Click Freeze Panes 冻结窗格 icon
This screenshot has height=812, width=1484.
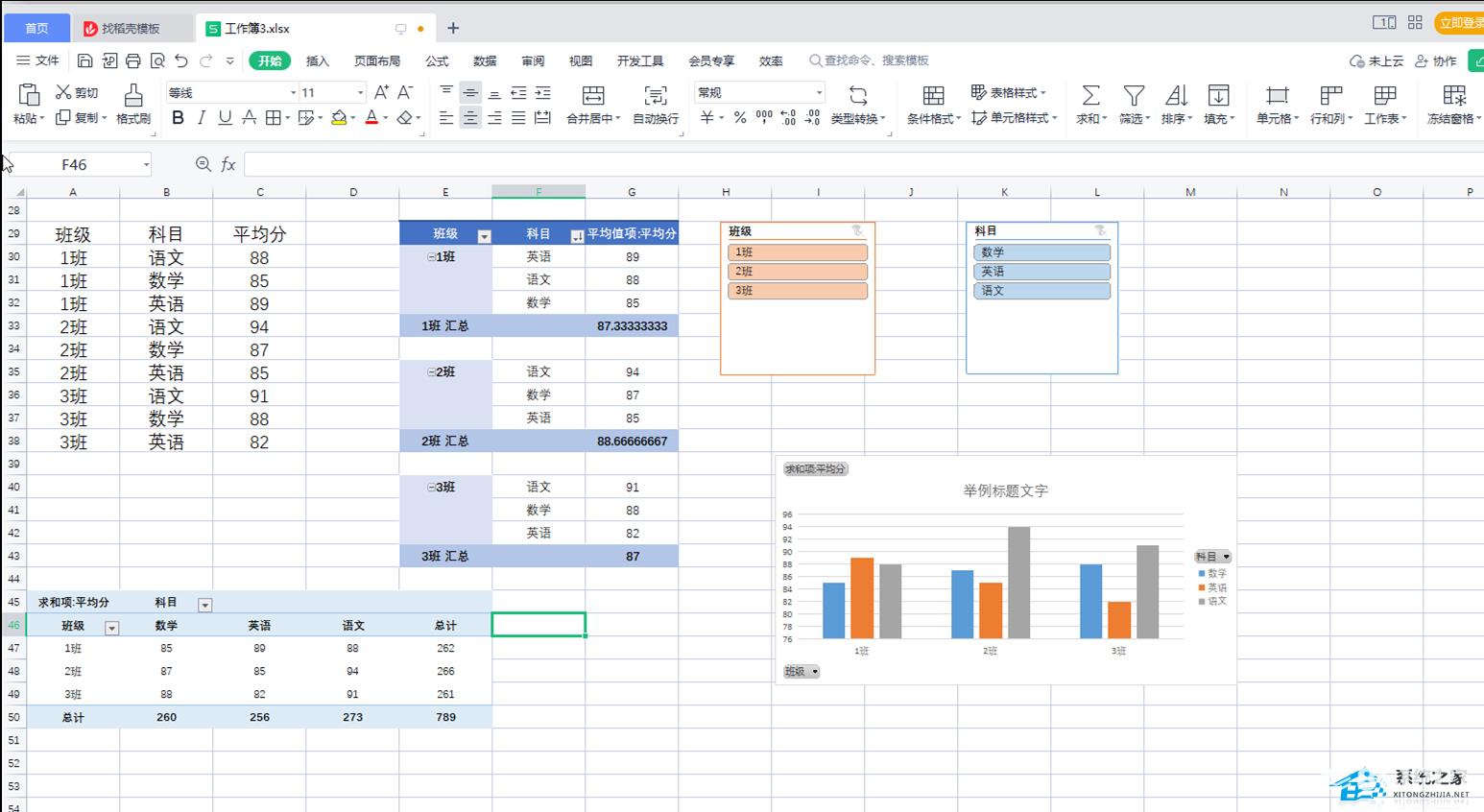click(x=1454, y=95)
